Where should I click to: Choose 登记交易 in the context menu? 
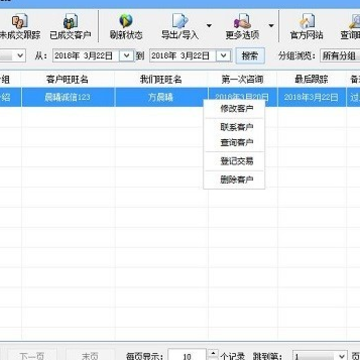237,161
